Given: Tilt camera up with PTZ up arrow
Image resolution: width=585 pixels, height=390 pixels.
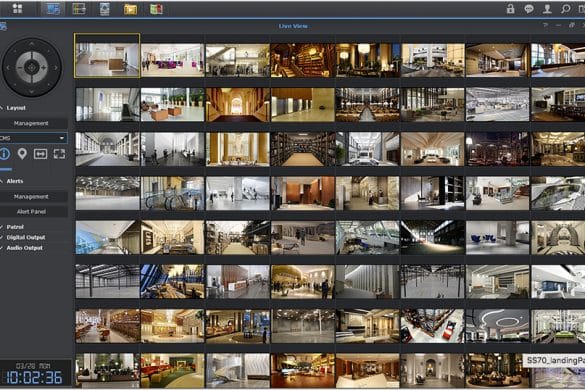Looking at the screenshot, I should 32,44.
